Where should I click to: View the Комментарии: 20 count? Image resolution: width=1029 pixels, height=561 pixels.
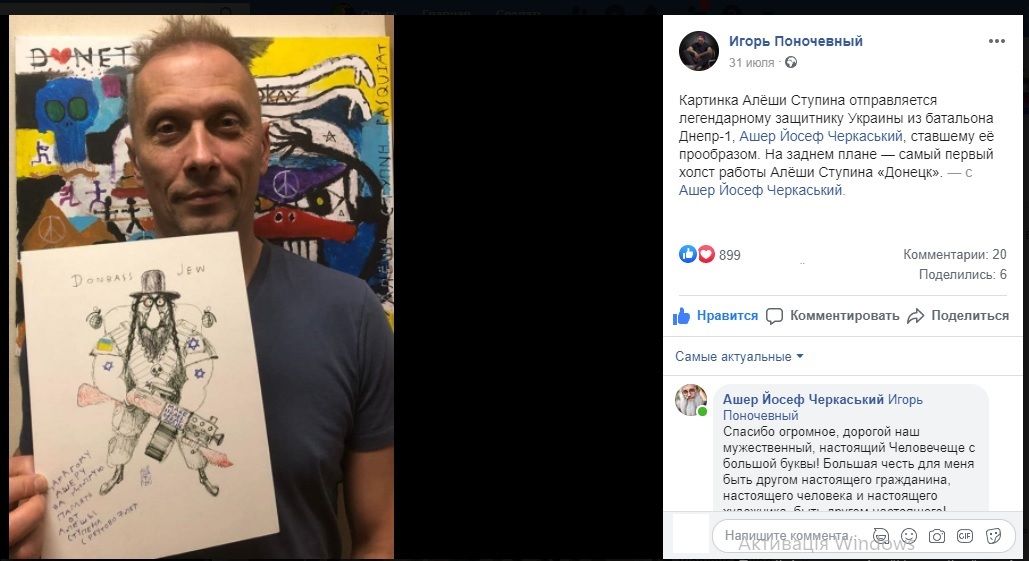tap(954, 254)
